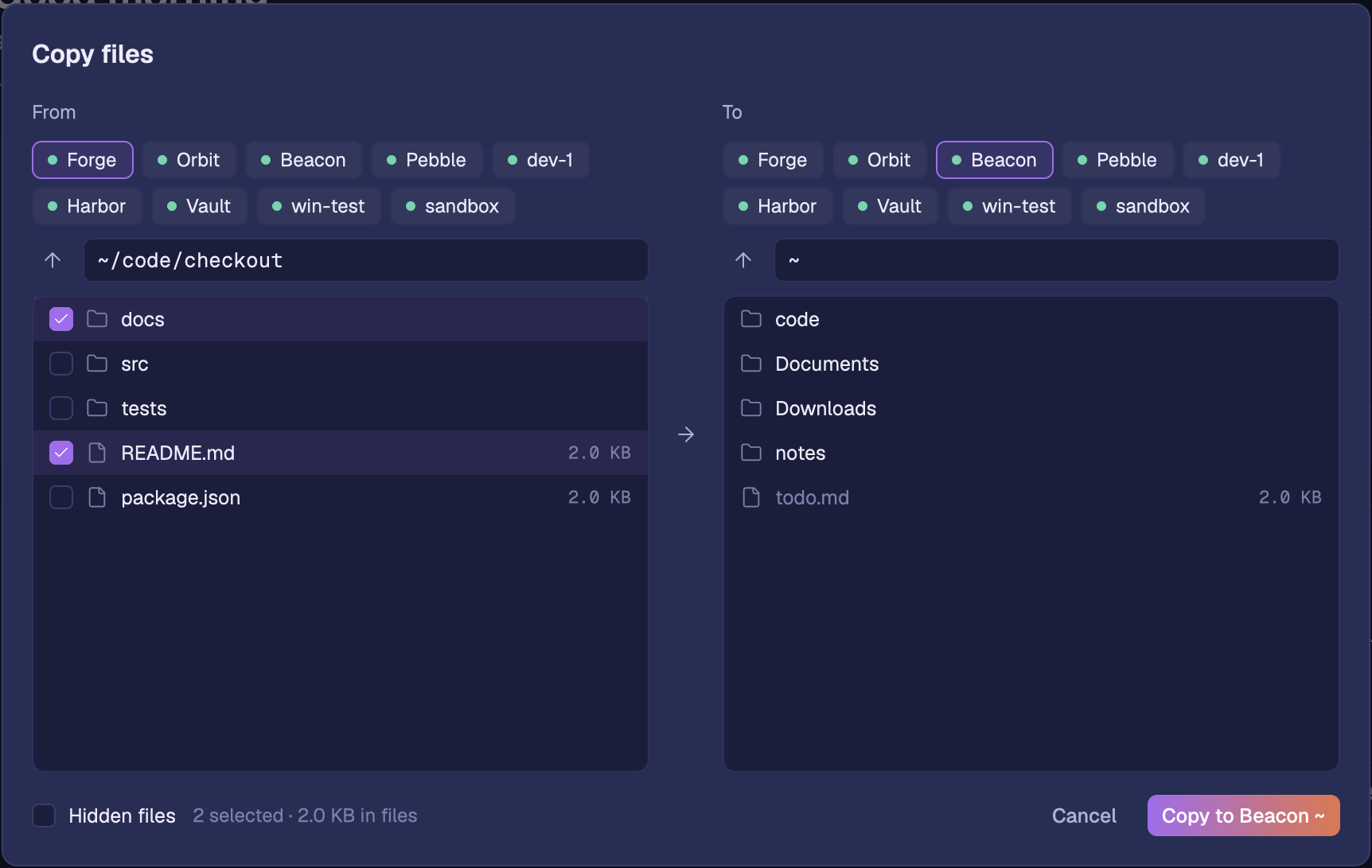Uncheck the docs folder checkbox
The image size is (1372, 868).
pos(61,319)
